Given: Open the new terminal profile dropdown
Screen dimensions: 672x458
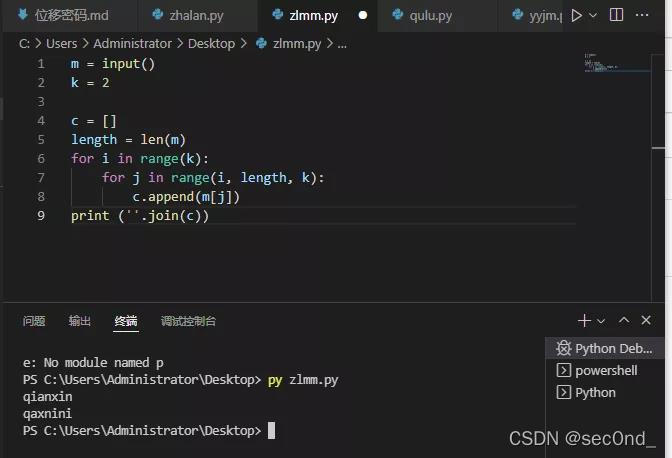Looking at the screenshot, I should tap(601, 321).
